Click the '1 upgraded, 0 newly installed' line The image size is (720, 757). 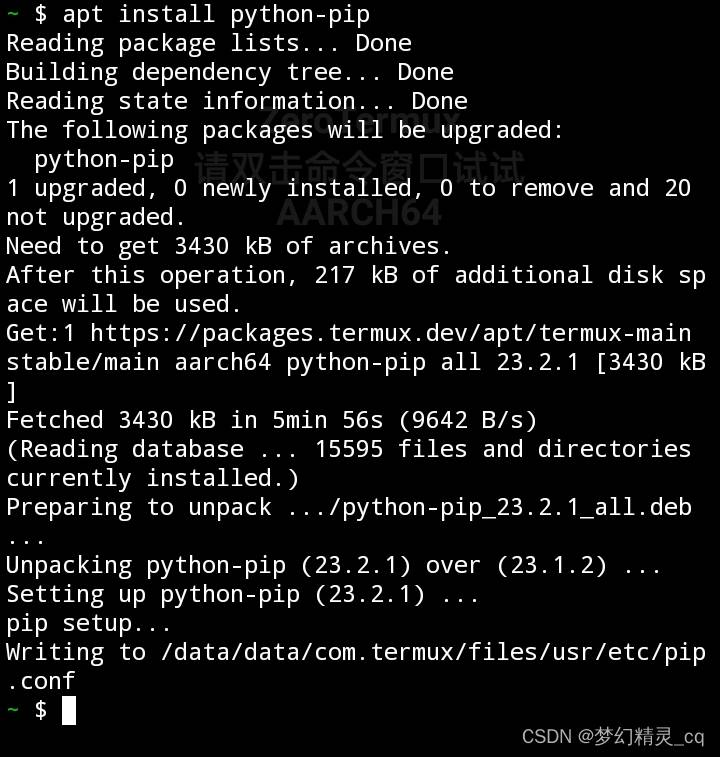coord(348,188)
